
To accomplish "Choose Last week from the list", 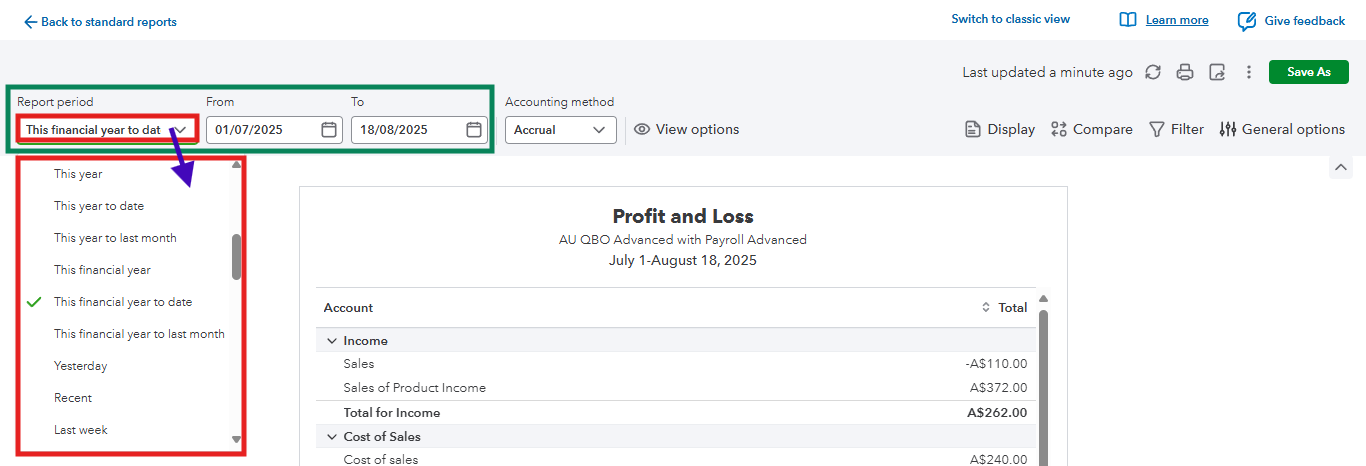I will (81, 430).
